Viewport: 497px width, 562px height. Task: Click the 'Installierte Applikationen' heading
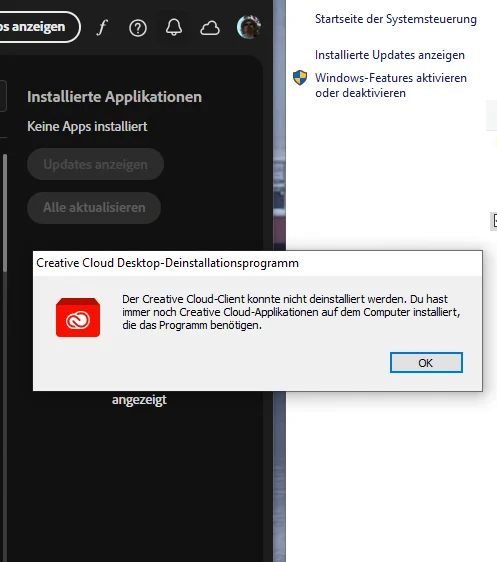click(115, 97)
